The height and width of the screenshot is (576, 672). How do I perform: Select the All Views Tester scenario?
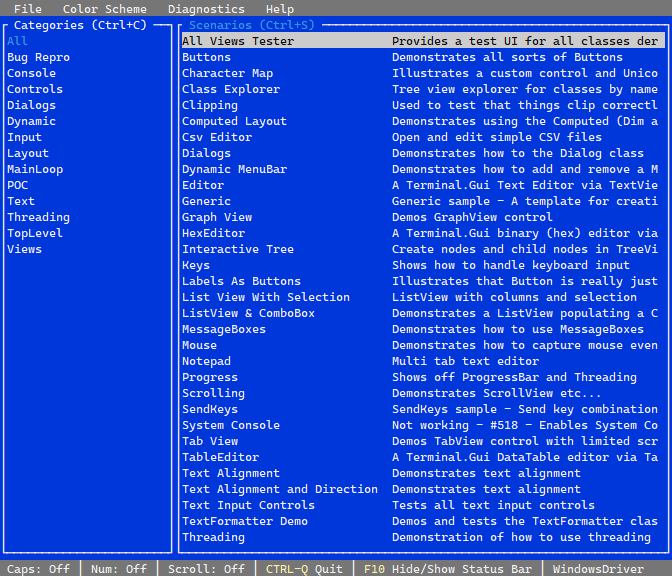[238, 41]
